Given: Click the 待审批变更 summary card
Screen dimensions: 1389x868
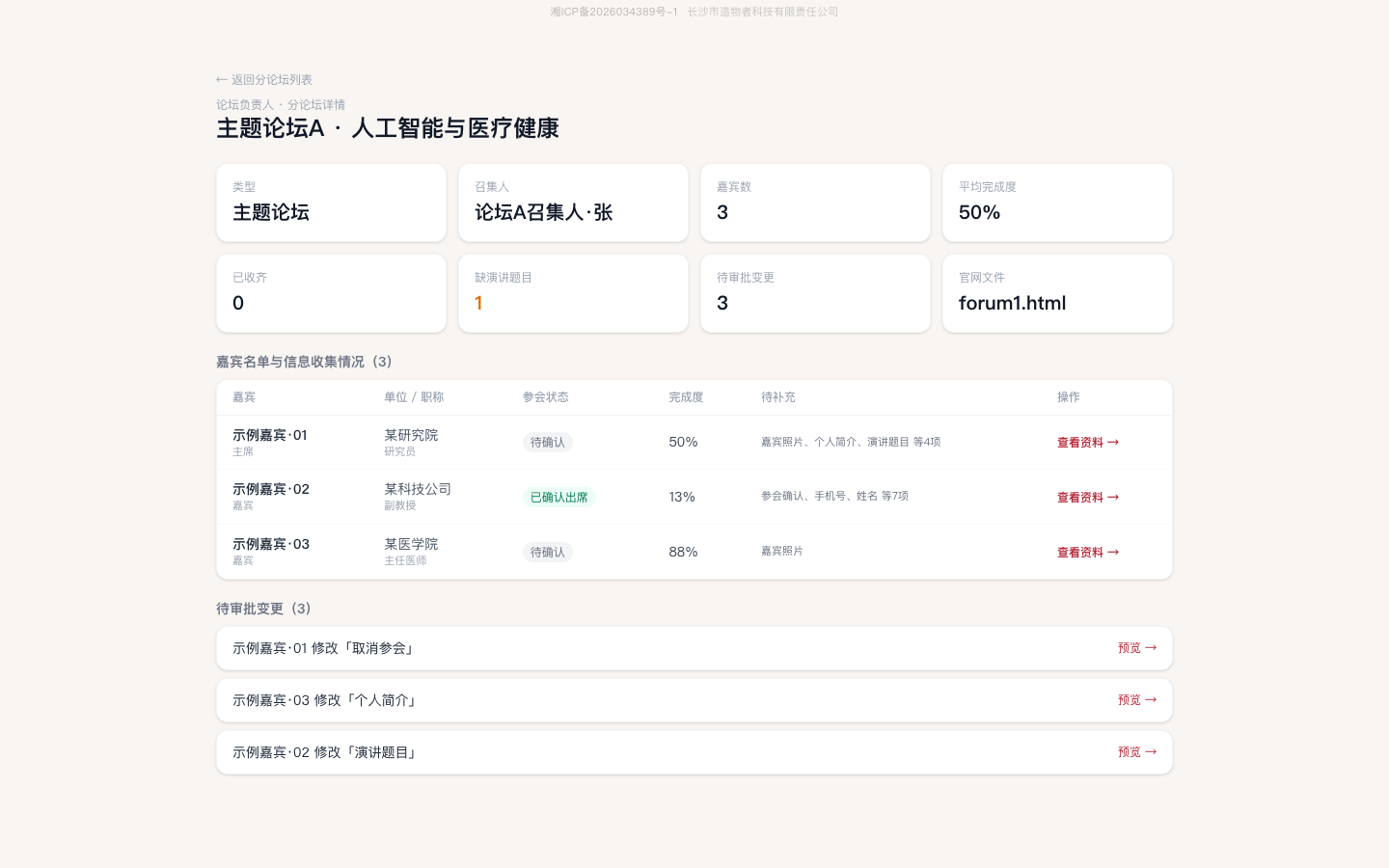Looking at the screenshot, I should point(815,293).
